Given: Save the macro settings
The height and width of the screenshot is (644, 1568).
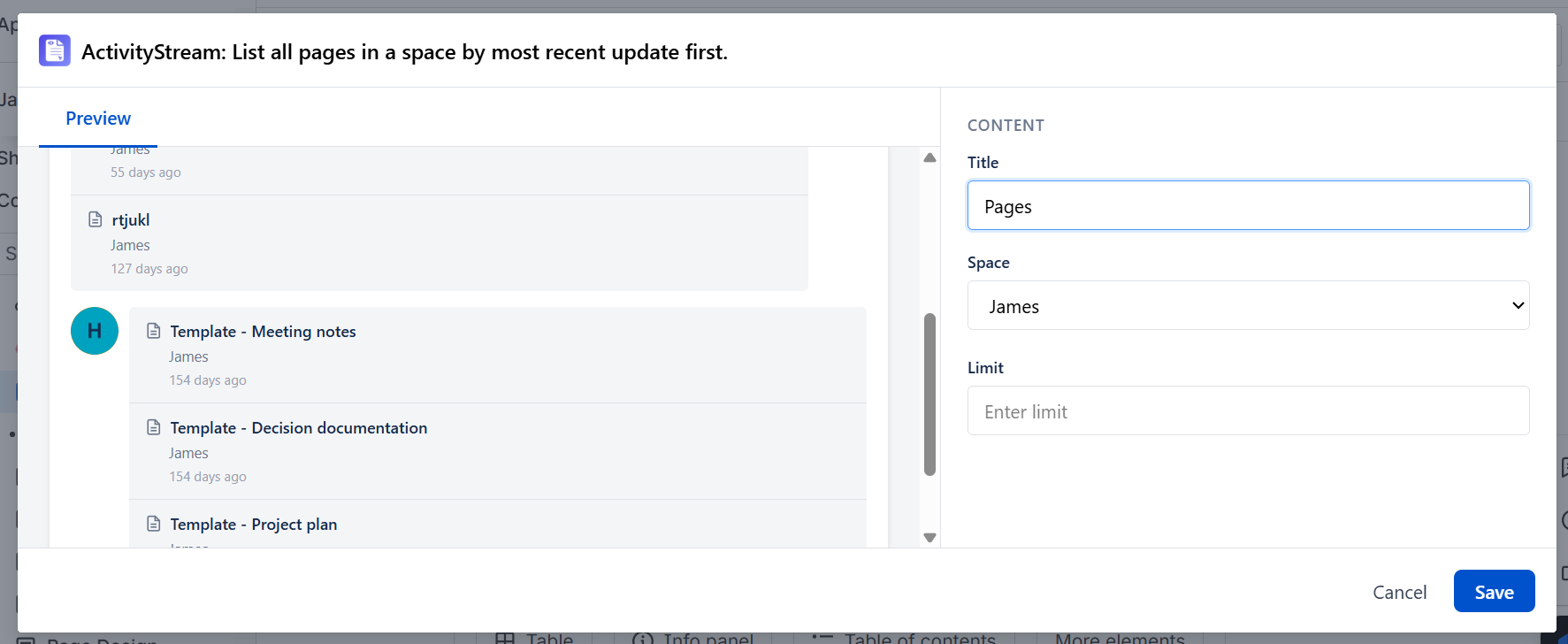Looking at the screenshot, I should point(1494,591).
